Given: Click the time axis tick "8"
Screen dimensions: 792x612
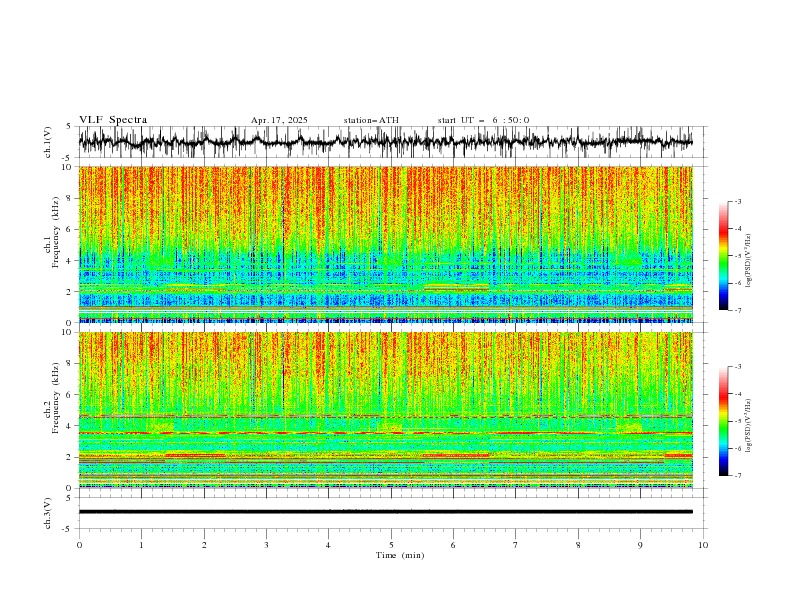Looking at the screenshot, I should tap(578, 545).
